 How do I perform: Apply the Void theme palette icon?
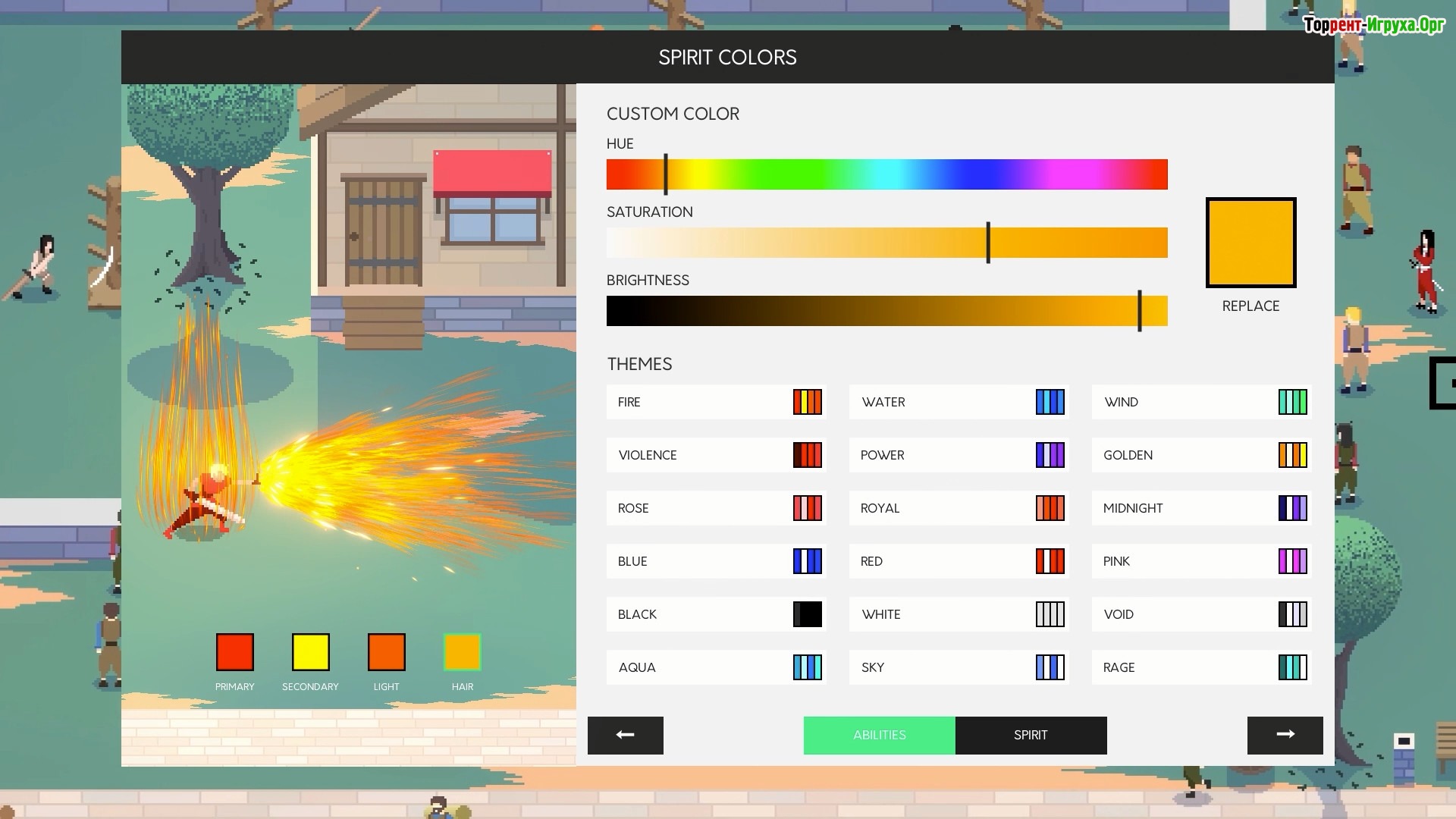[x=1292, y=614]
